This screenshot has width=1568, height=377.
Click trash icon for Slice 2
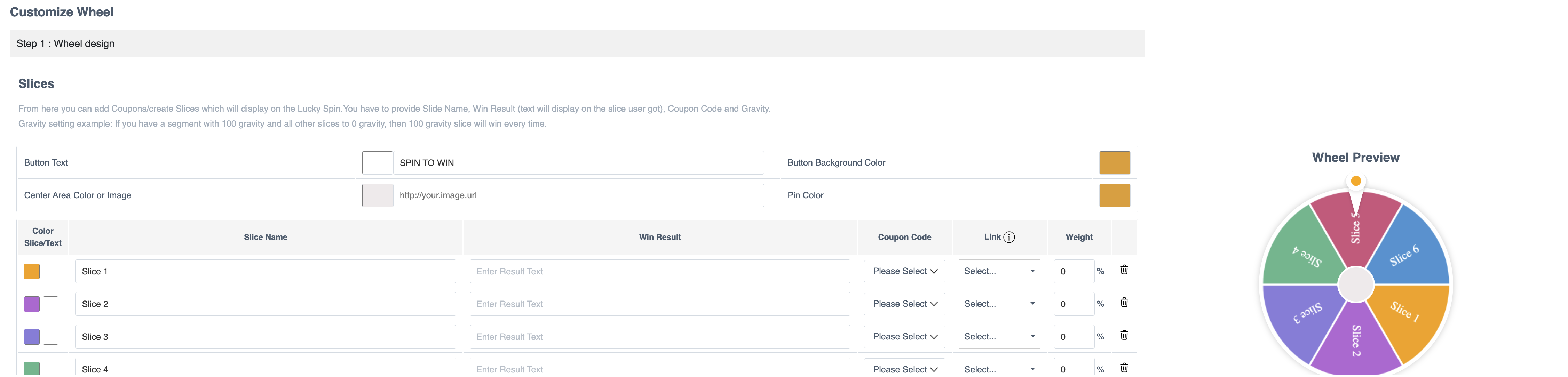click(1124, 303)
